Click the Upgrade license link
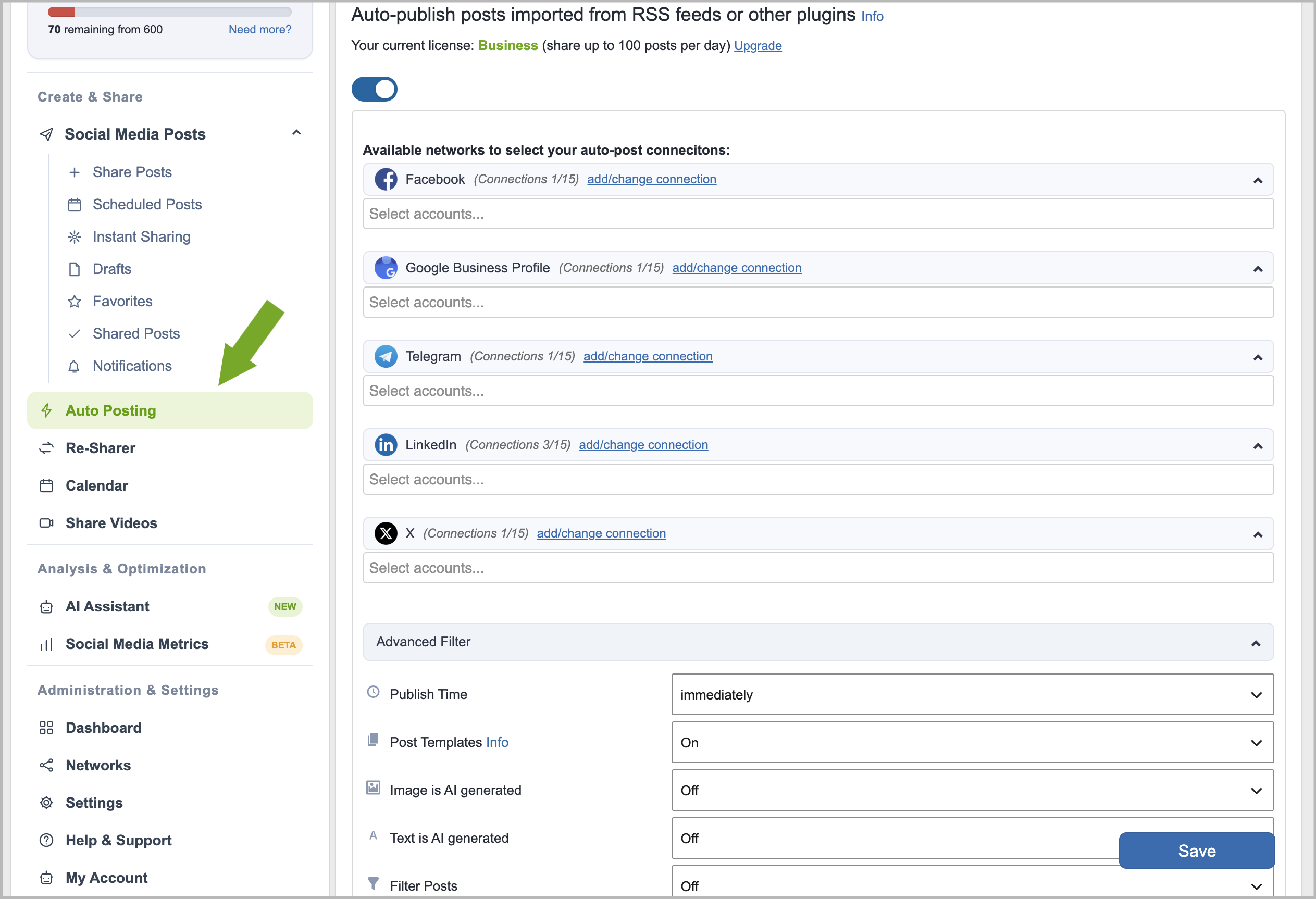1316x899 pixels. coord(758,46)
